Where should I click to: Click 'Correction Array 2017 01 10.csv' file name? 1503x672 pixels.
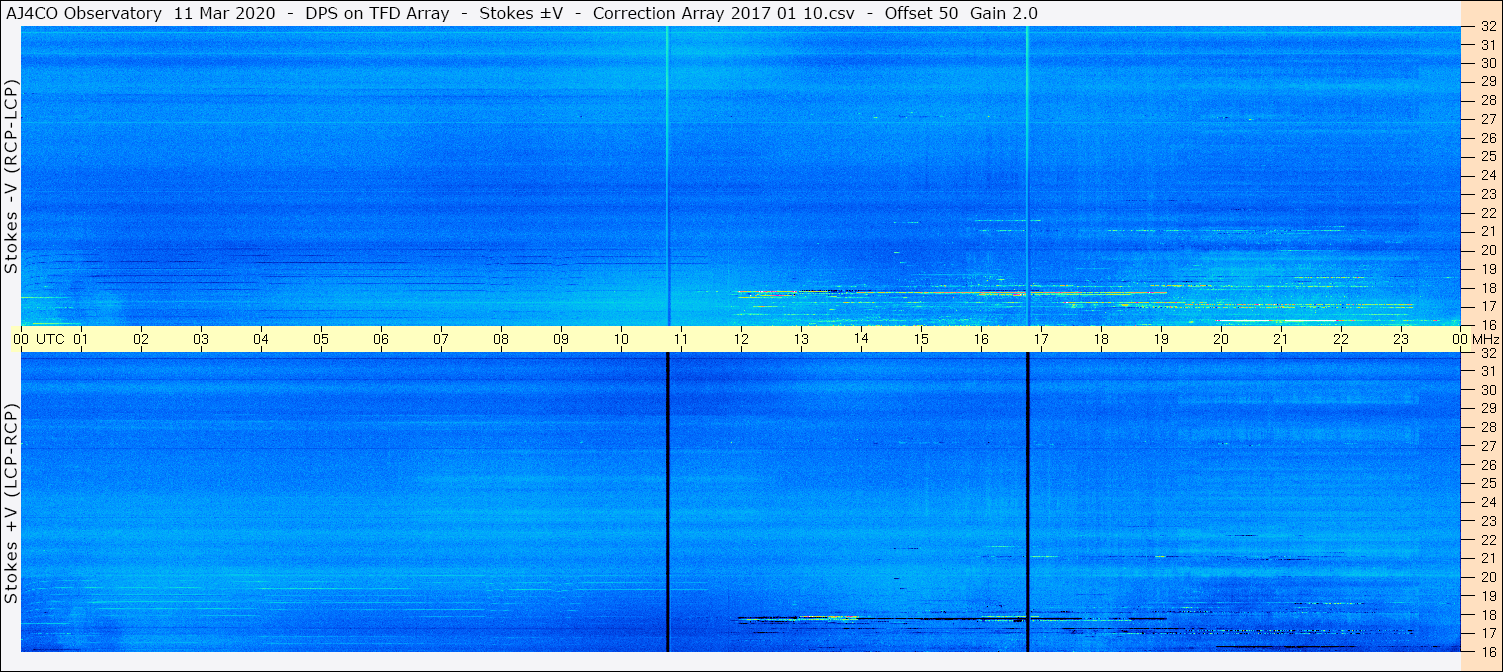[724, 13]
